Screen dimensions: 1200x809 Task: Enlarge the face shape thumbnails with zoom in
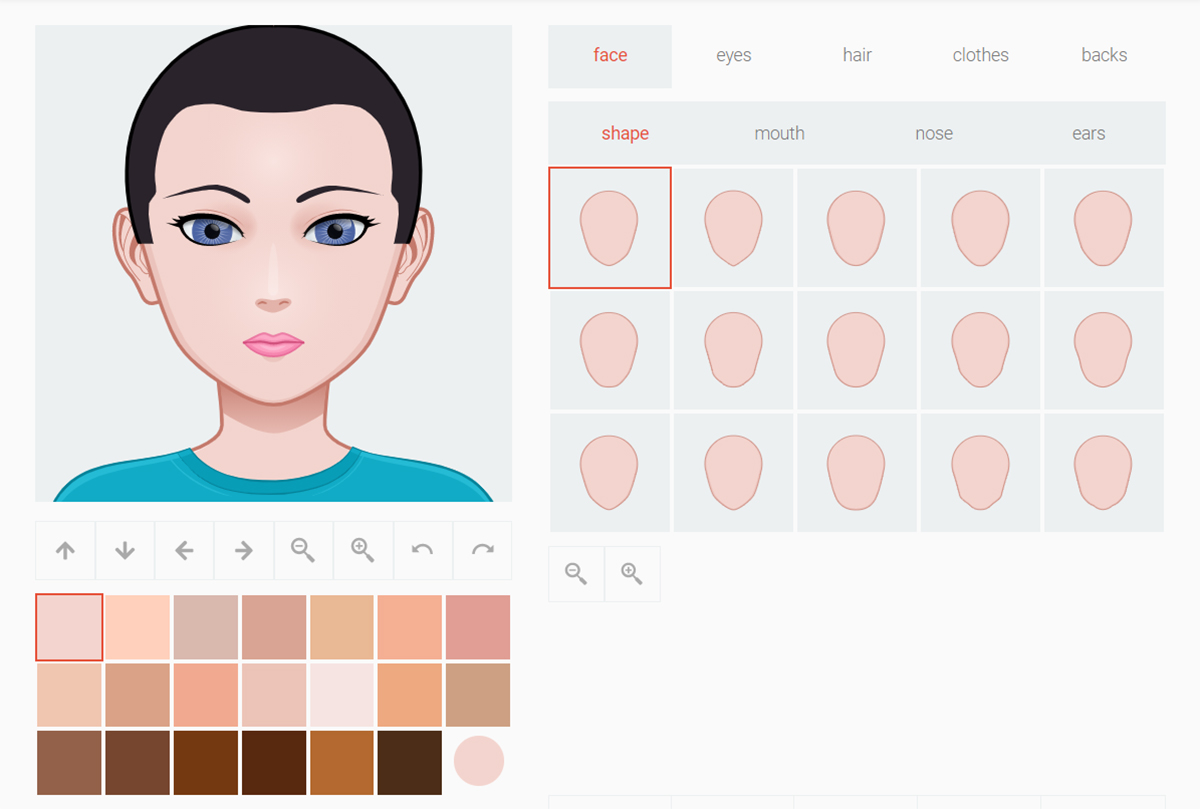coord(632,573)
